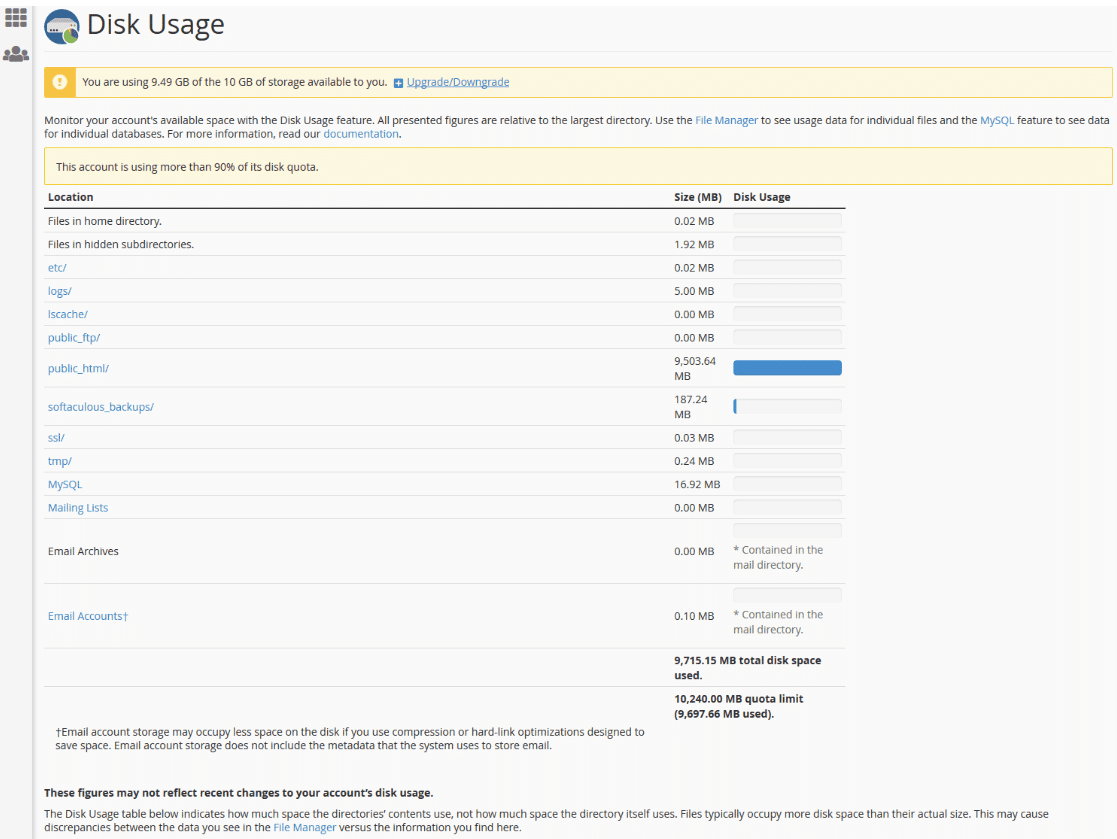Click the Disk Usage header icon

coord(62,27)
